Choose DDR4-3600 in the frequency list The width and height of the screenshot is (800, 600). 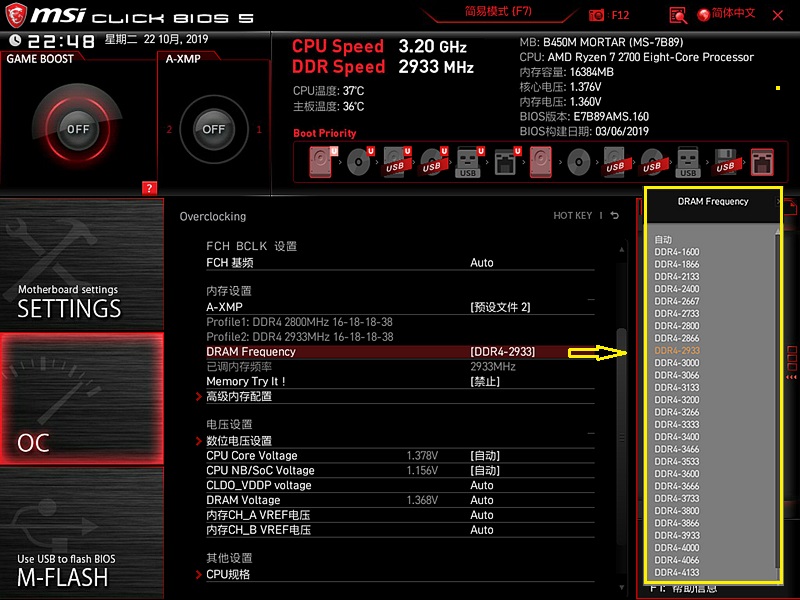[677, 473]
